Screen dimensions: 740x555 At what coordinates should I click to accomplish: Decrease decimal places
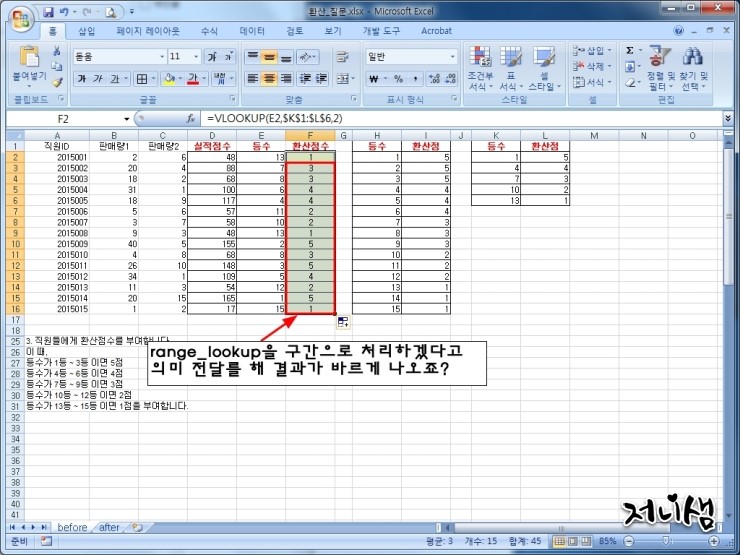click(x=451, y=79)
